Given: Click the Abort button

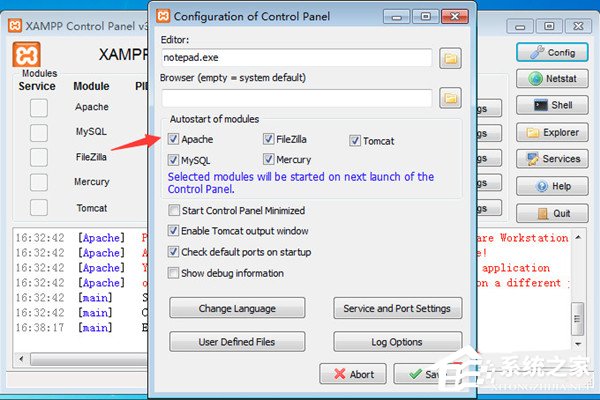Looking at the screenshot, I should 353,374.
